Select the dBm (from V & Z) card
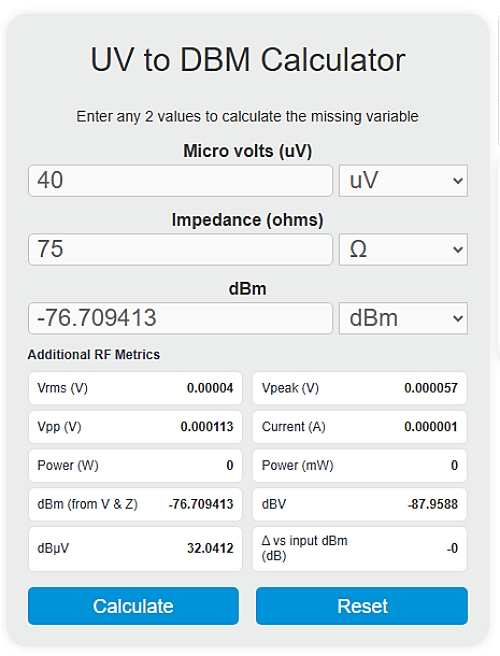This screenshot has width=500, height=656. [135, 504]
